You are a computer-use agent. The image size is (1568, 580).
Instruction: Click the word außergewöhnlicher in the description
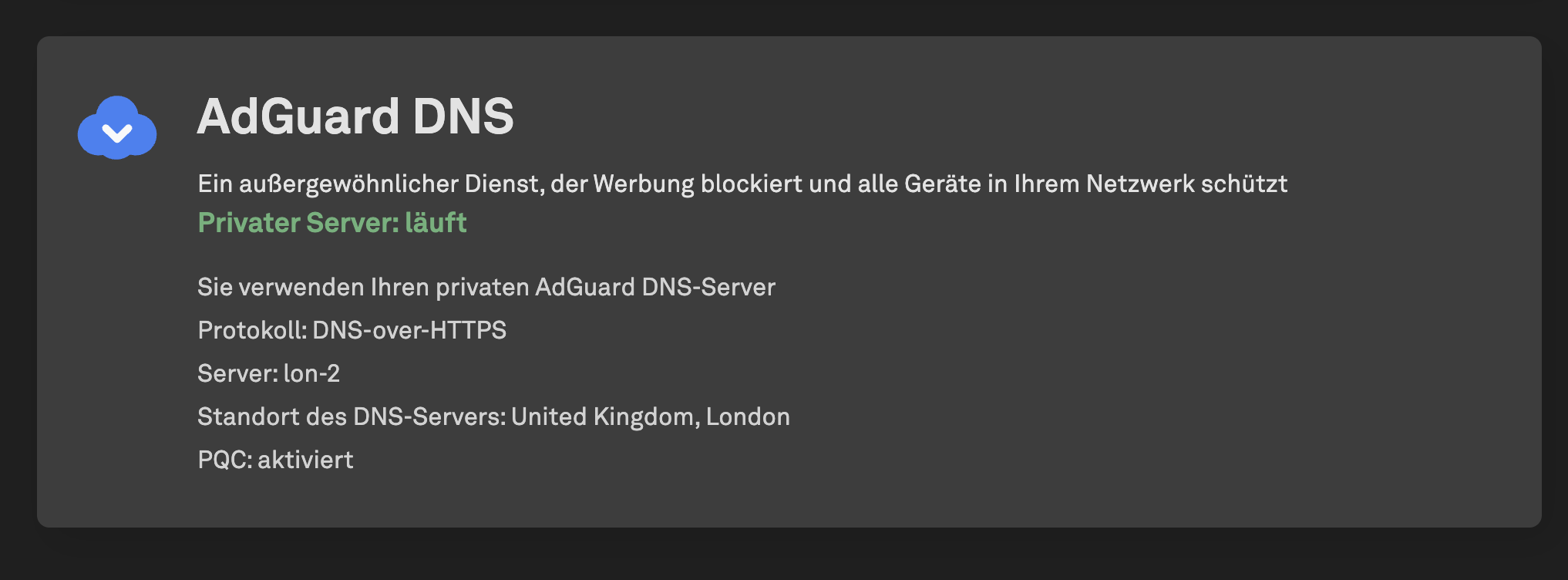coord(348,184)
